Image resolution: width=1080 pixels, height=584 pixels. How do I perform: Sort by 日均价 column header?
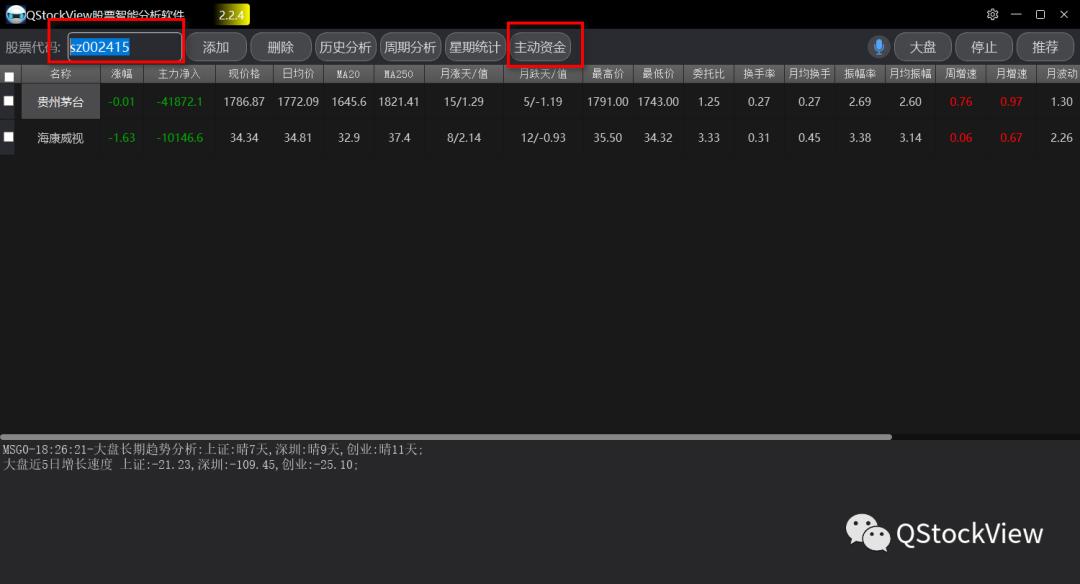point(298,74)
